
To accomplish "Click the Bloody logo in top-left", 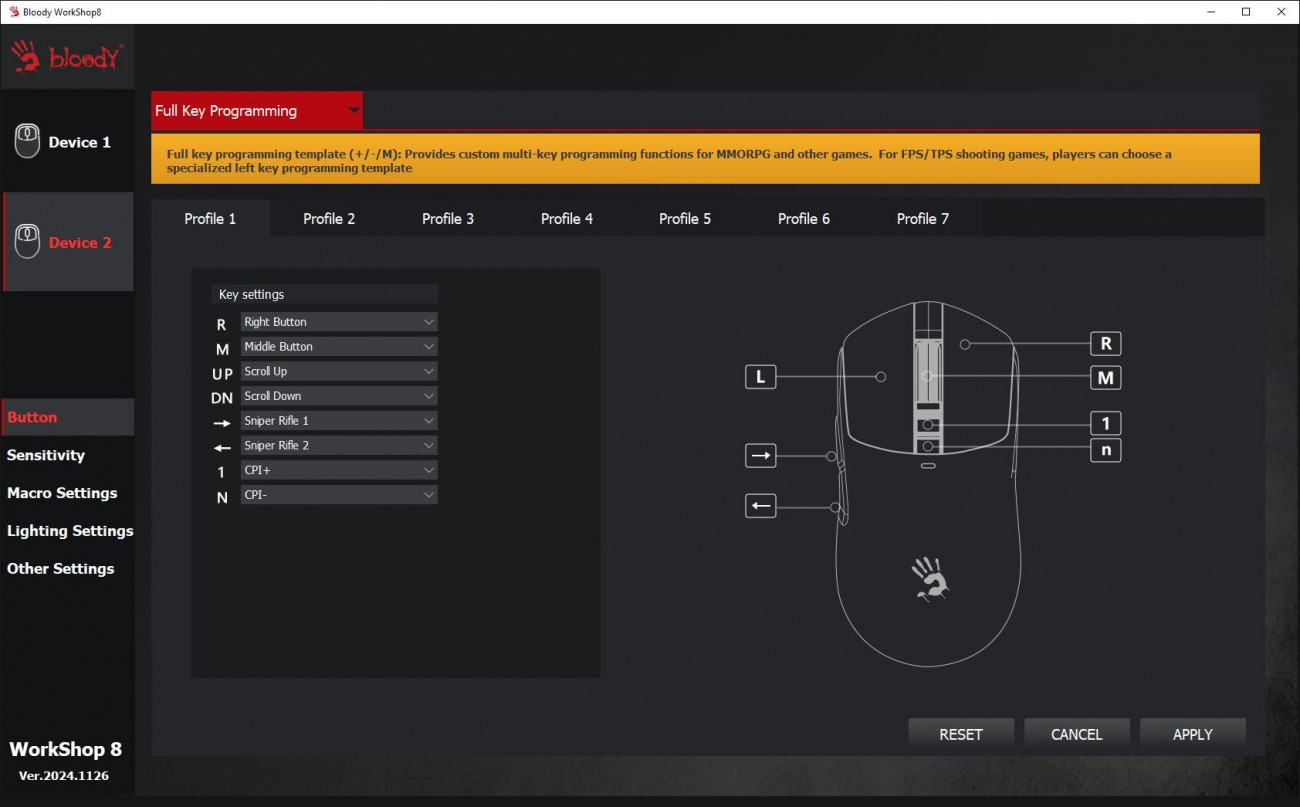I will (x=68, y=58).
